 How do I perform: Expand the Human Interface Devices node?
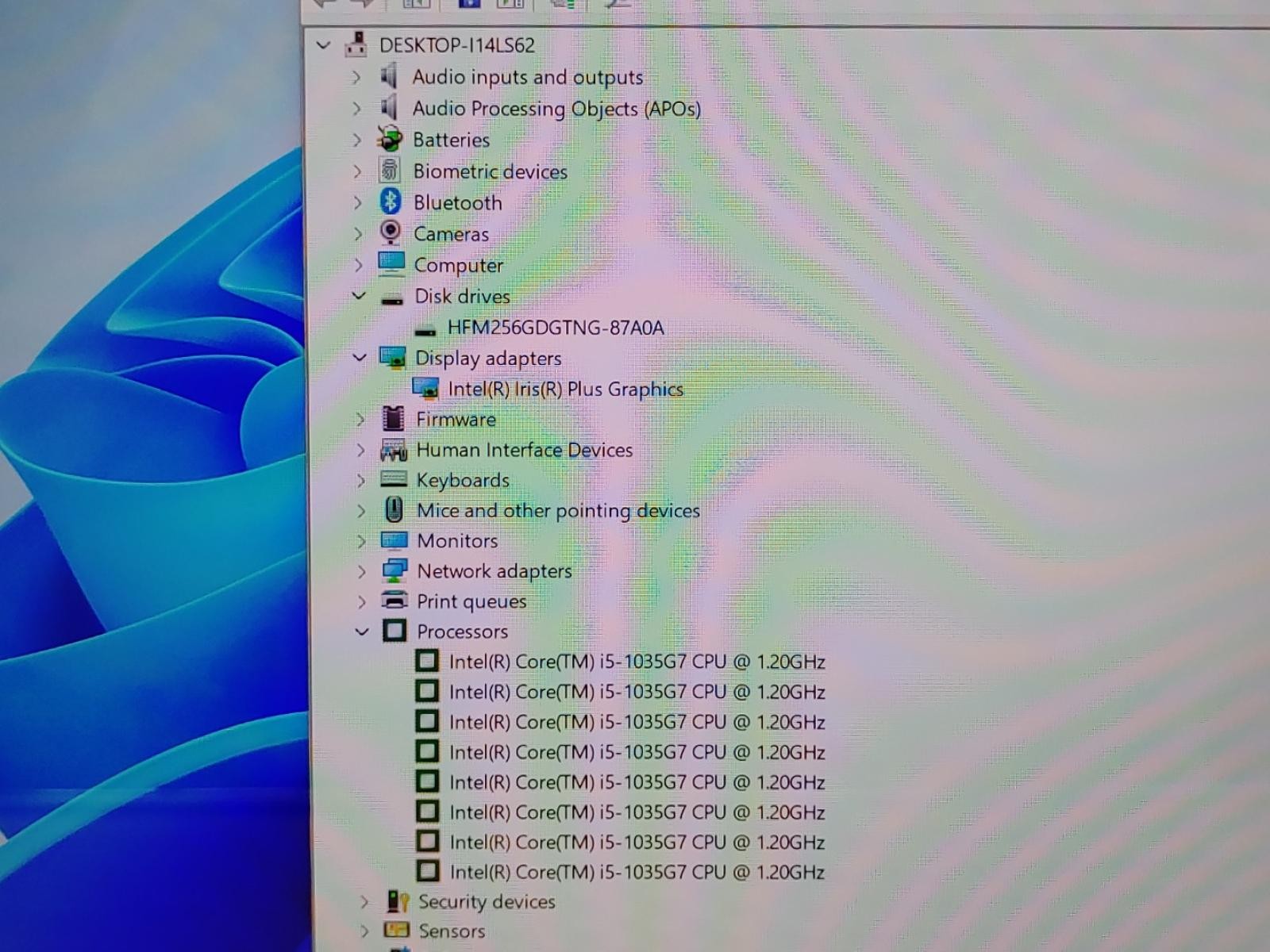pos(361,450)
